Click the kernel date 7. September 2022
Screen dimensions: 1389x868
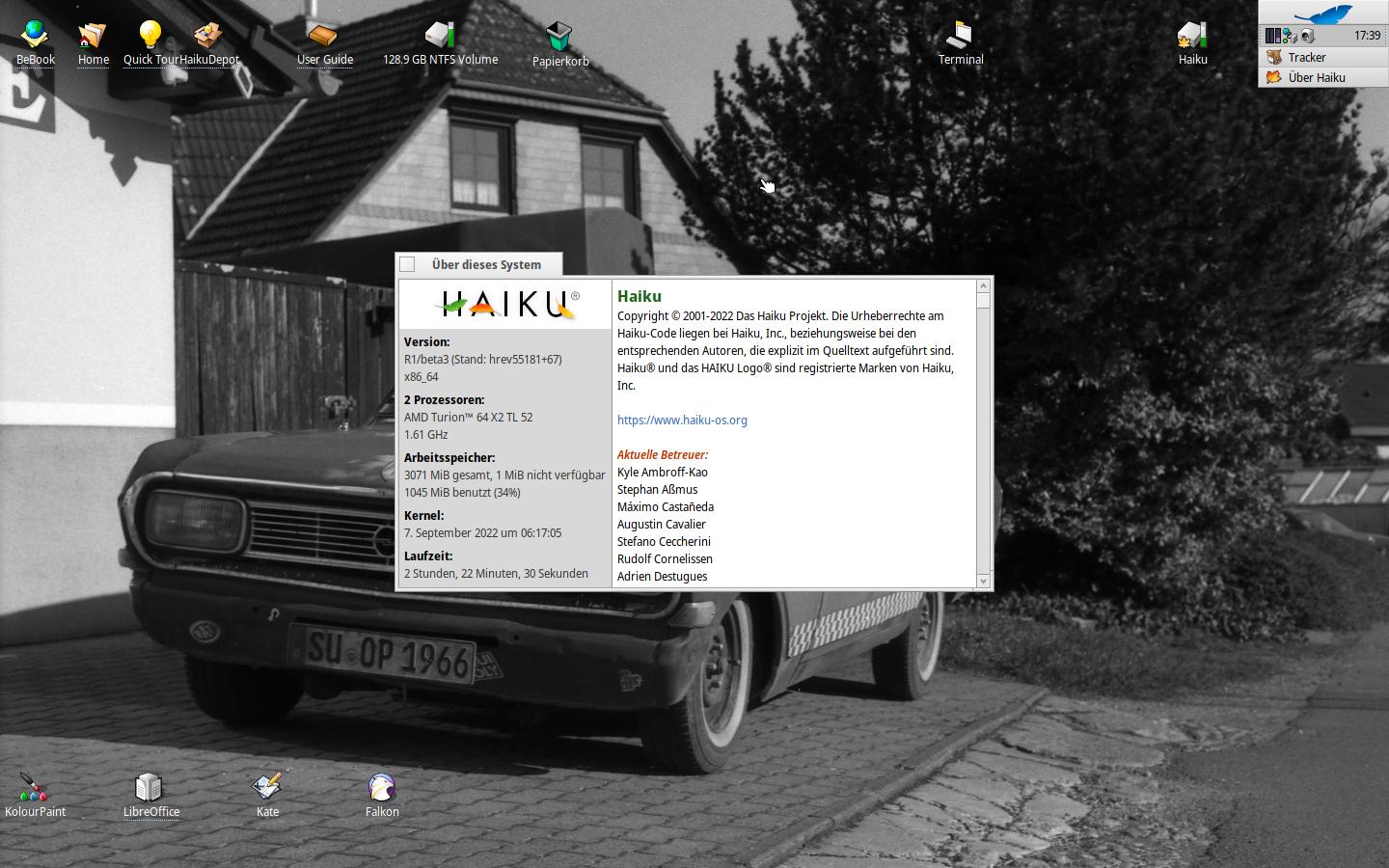pos(482,533)
